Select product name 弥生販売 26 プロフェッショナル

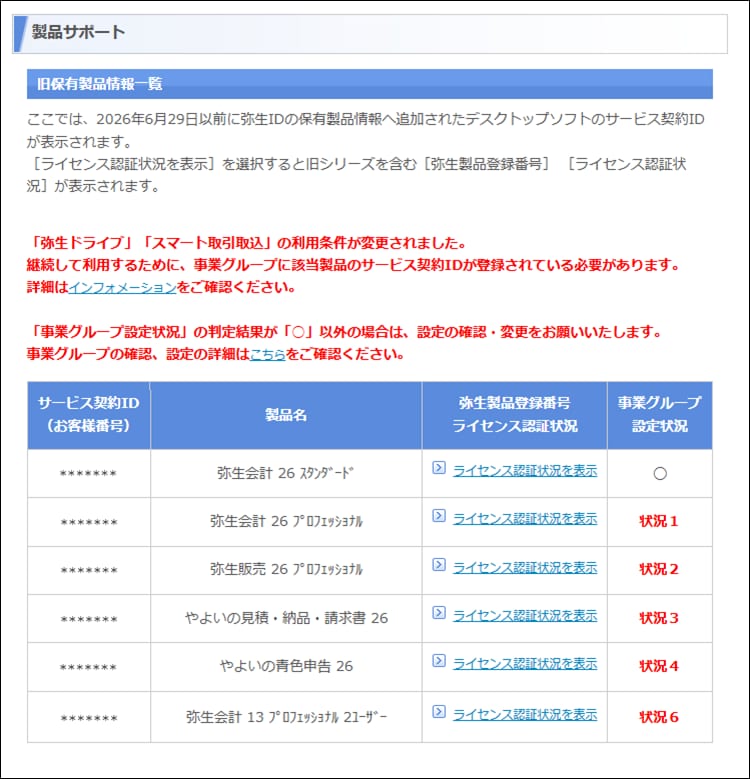click(x=286, y=569)
